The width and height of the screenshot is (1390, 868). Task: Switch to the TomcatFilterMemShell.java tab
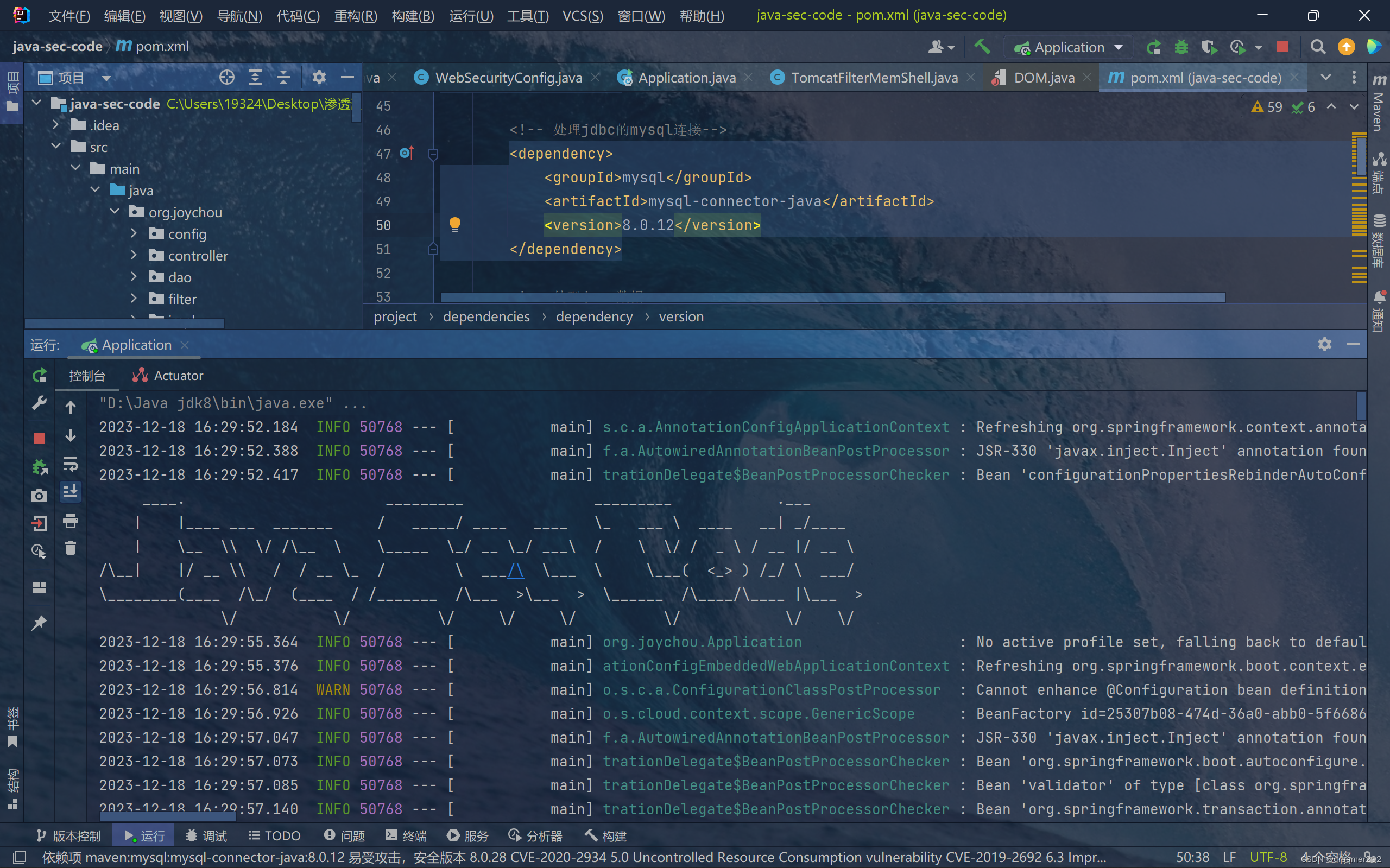coord(873,78)
